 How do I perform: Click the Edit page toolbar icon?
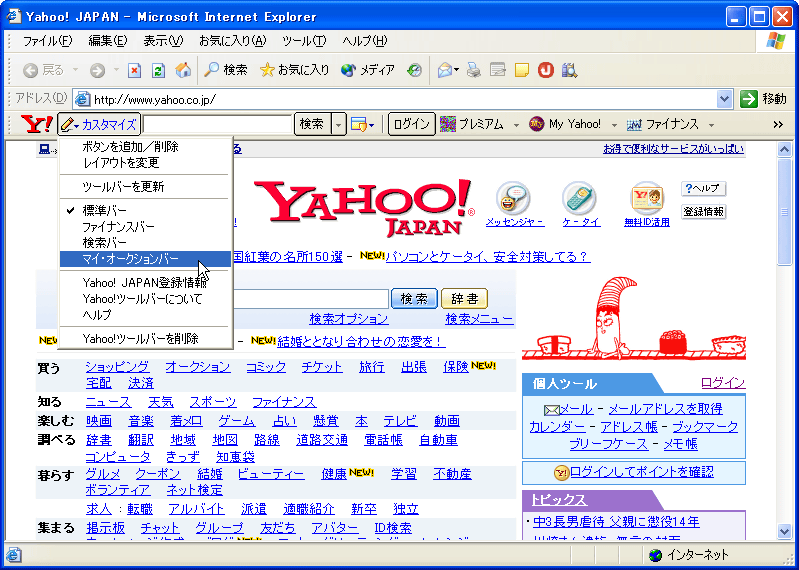(497, 70)
